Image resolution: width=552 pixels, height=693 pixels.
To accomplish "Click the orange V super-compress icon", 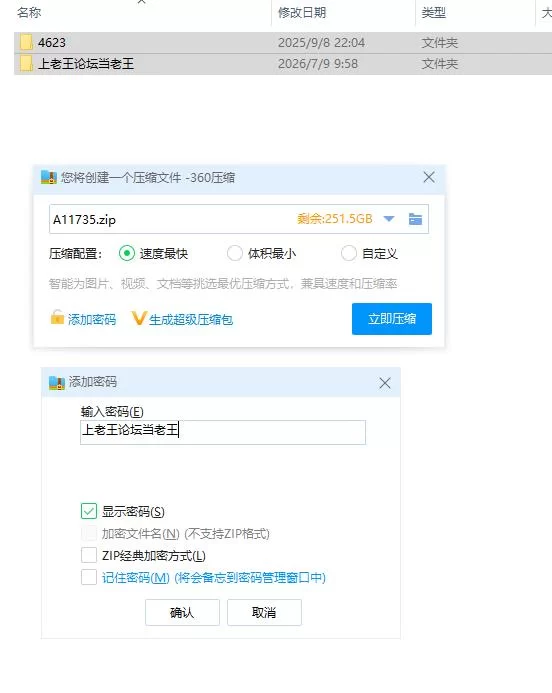I will tap(138, 318).
